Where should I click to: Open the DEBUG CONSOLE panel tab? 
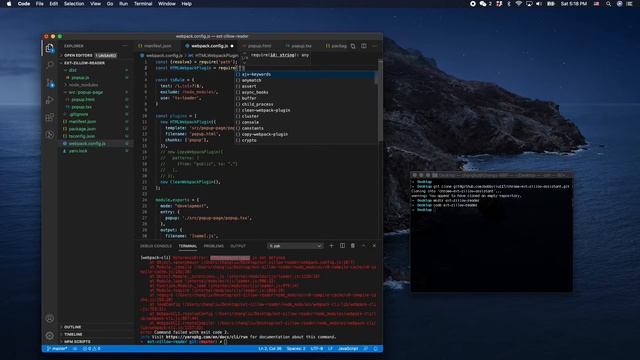tap(156, 246)
